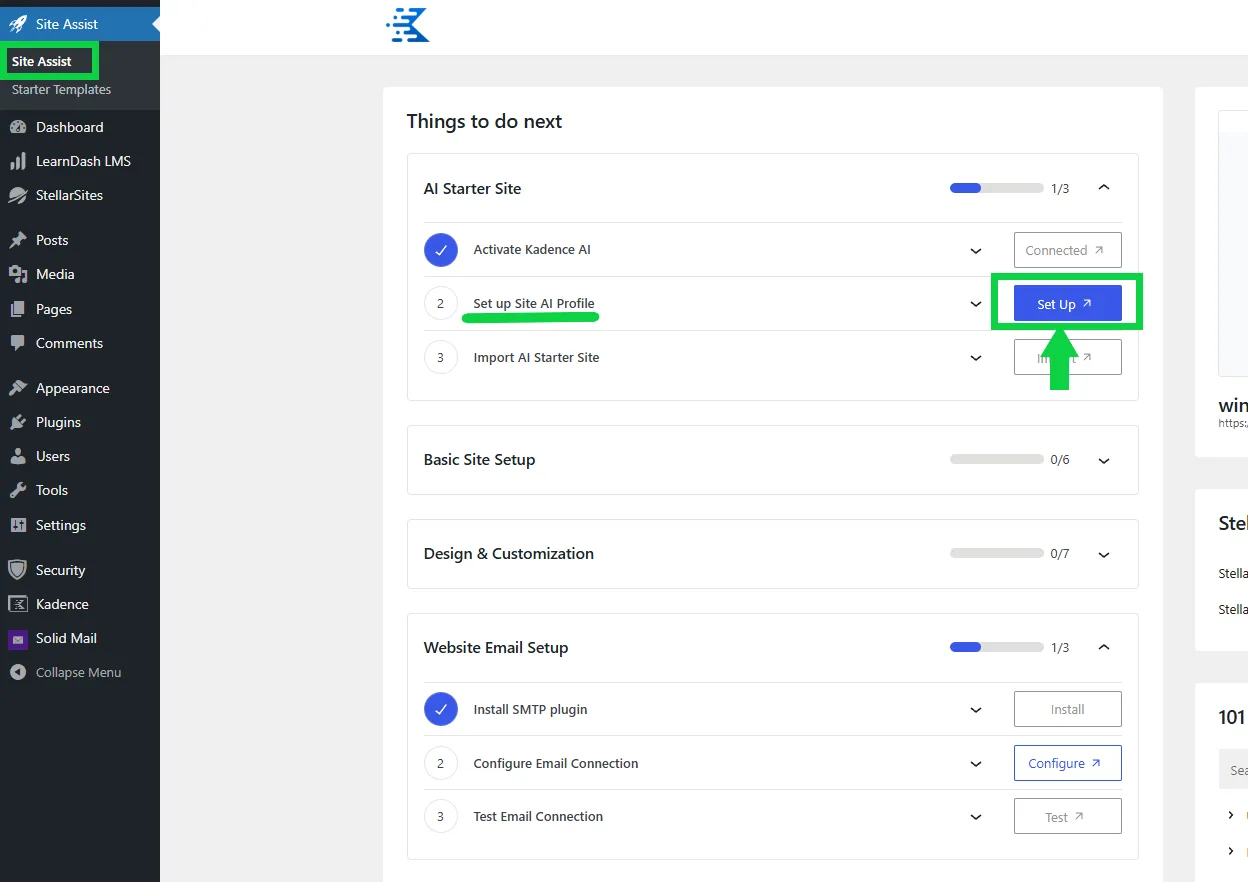This screenshot has height=882, width=1248.
Task: Expand the Activate Kadence AI row details
Action: point(976,250)
